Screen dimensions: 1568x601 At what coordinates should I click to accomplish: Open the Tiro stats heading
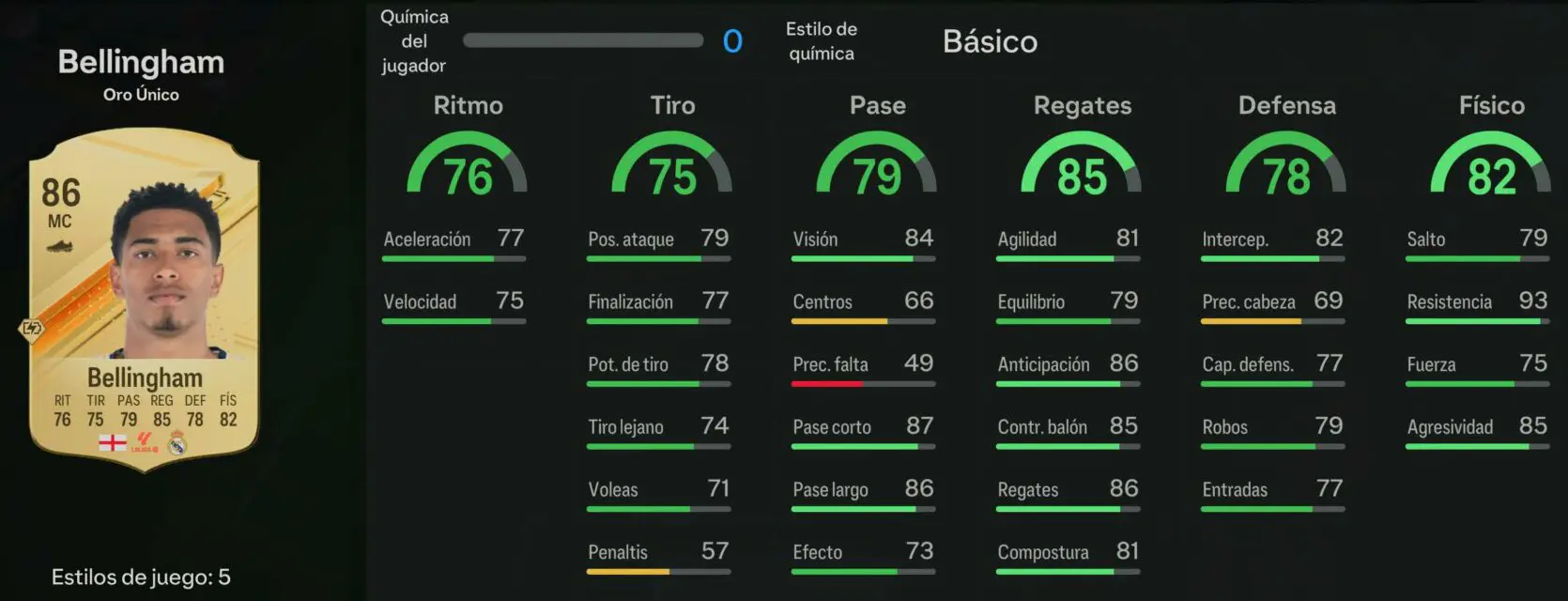point(672,105)
